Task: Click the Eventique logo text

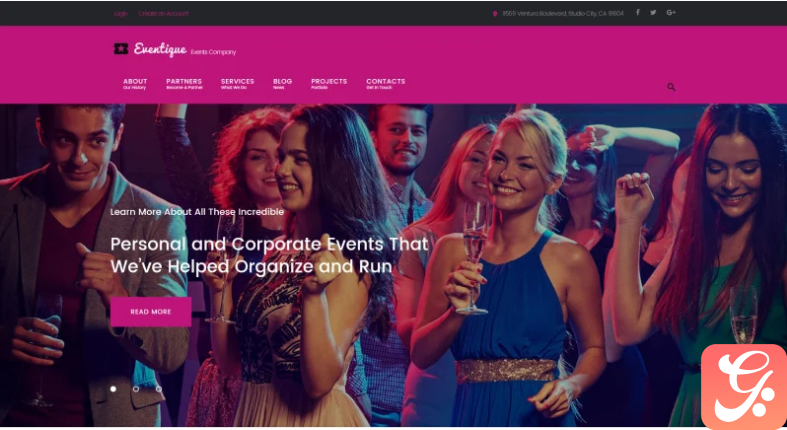Action: coord(160,49)
